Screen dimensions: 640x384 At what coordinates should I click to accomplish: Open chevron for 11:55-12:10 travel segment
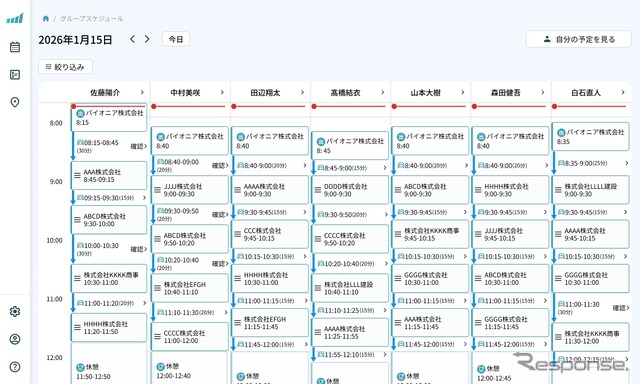coord(384,355)
